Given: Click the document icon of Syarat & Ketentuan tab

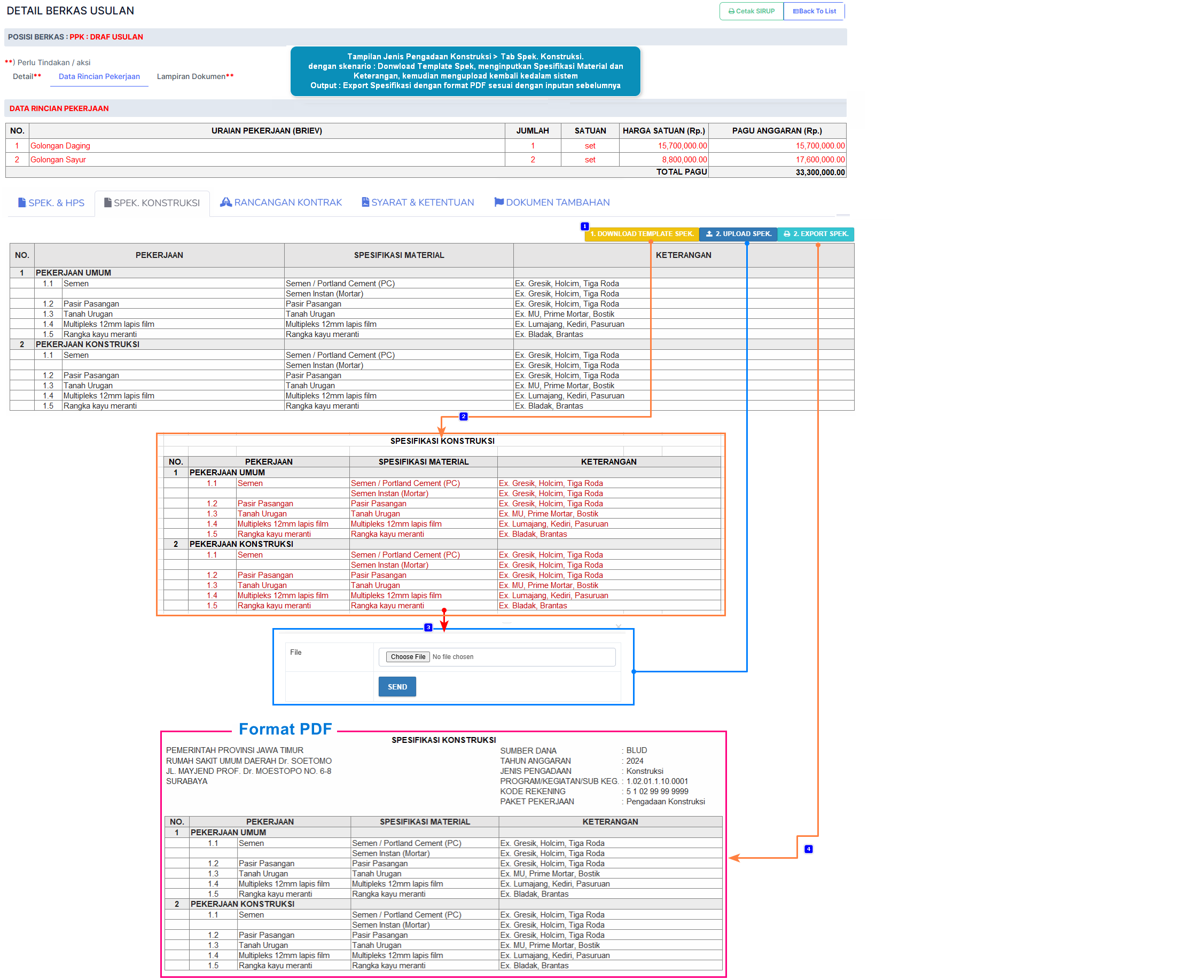Looking at the screenshot, I should (x=365, y=202).
